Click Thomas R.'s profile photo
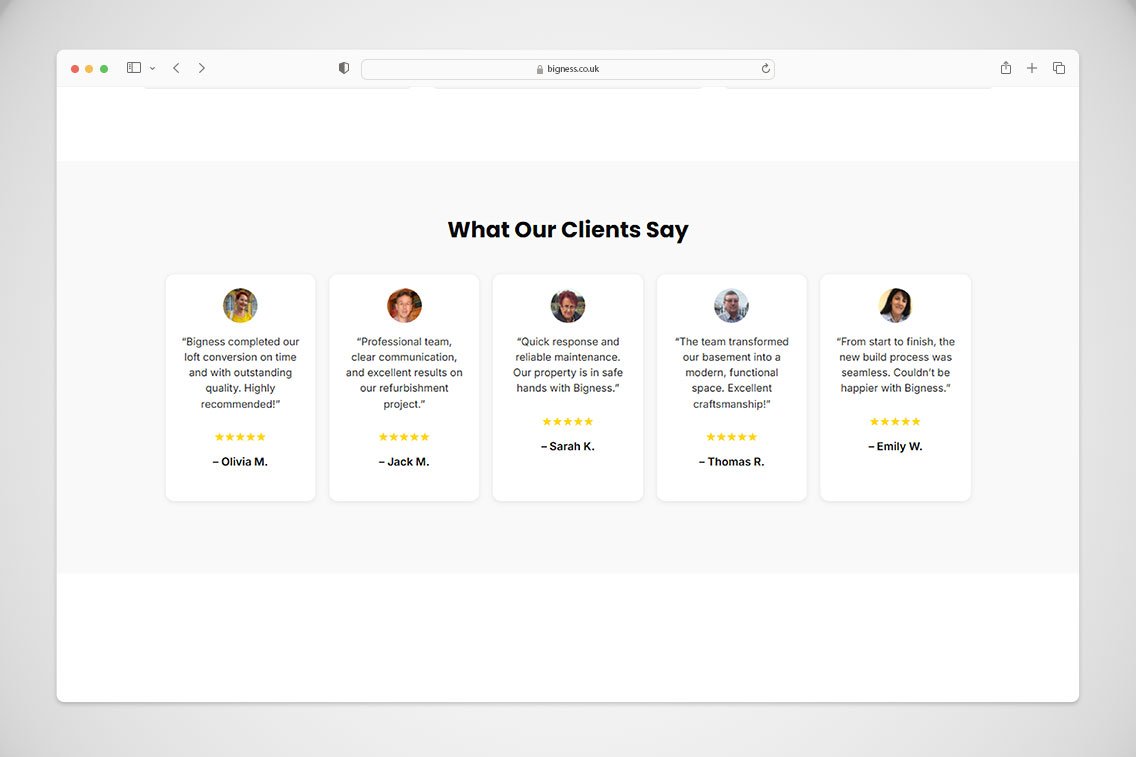Viewport: 1136px width, 757px height. click(x=731, y=305)
